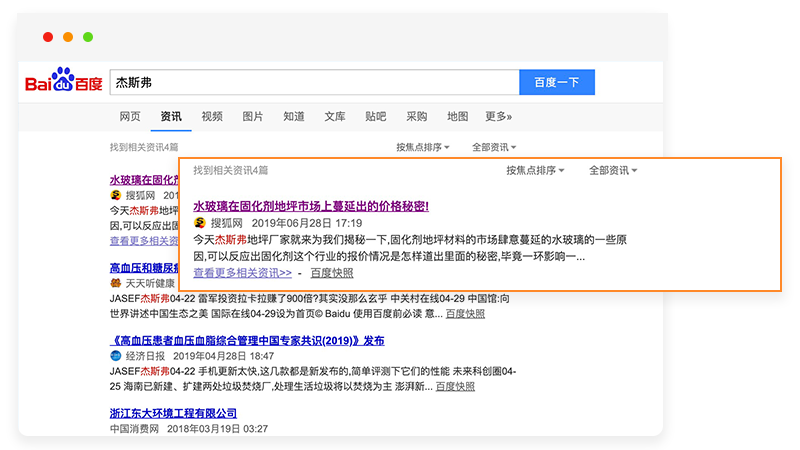Viewport: 800px width, 450px height.
Task: Click the 经济日报 source icon
Action: click(x=115, y=356)
